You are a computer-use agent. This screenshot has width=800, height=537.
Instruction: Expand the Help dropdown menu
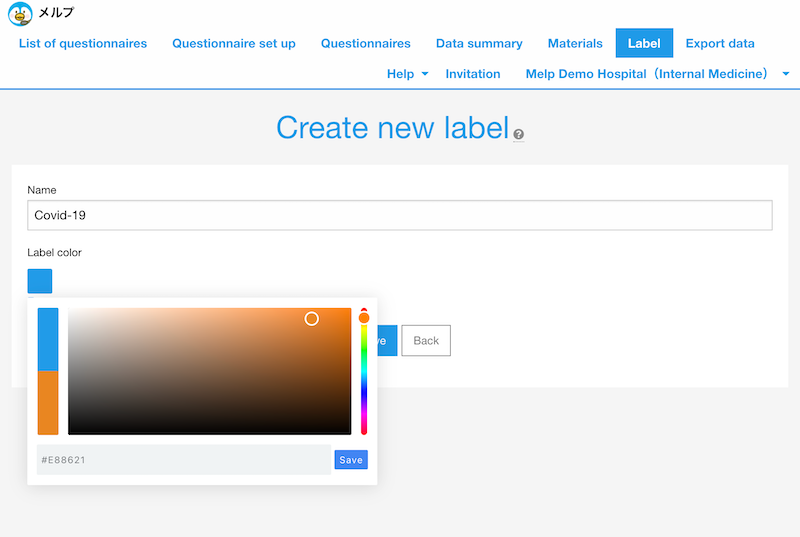pyautogui.click(x=407, y=74)
